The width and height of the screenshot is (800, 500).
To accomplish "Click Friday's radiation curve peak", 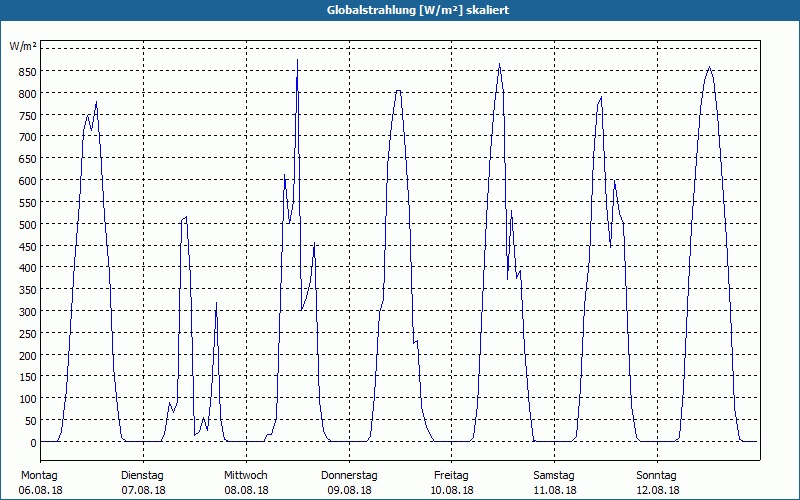I will pyautogui.click(x=499, y=64).
